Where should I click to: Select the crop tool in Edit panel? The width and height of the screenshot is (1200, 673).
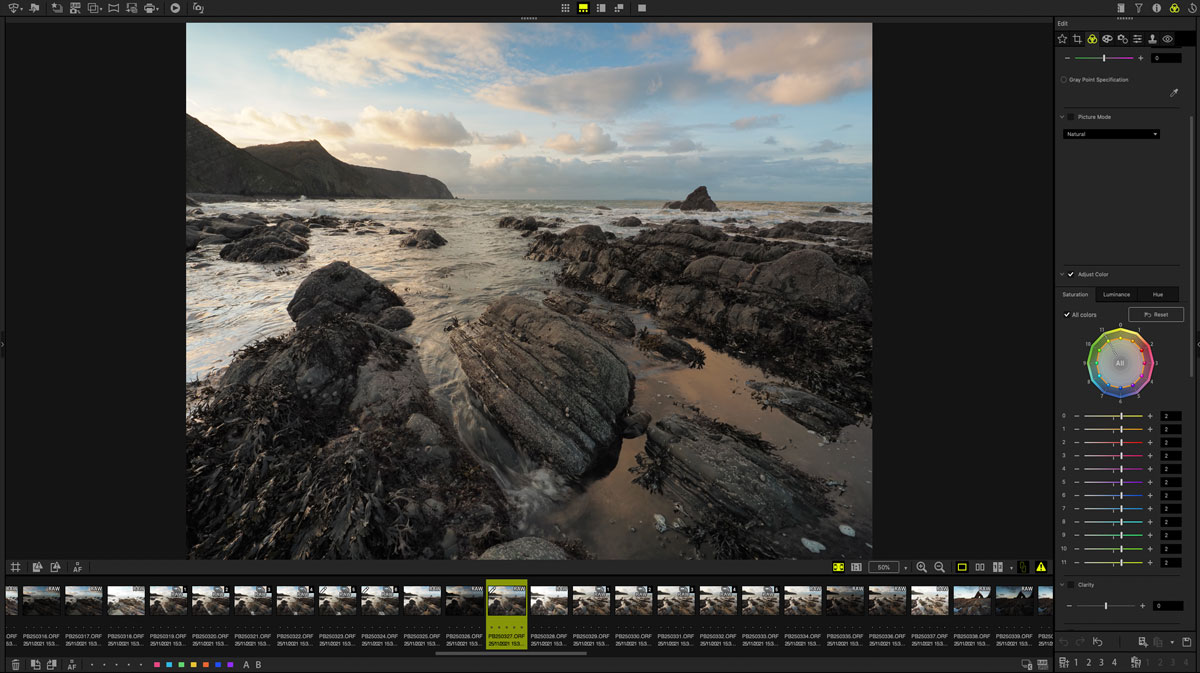click(1077, 39)
